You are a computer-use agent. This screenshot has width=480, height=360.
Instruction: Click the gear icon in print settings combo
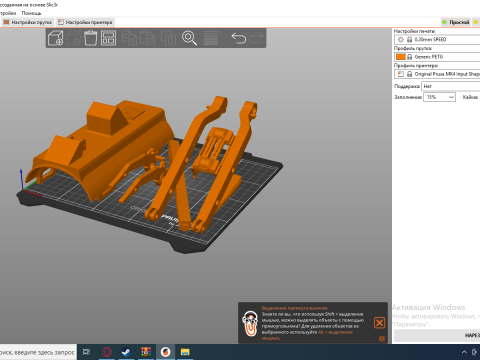tap(401, 40)
